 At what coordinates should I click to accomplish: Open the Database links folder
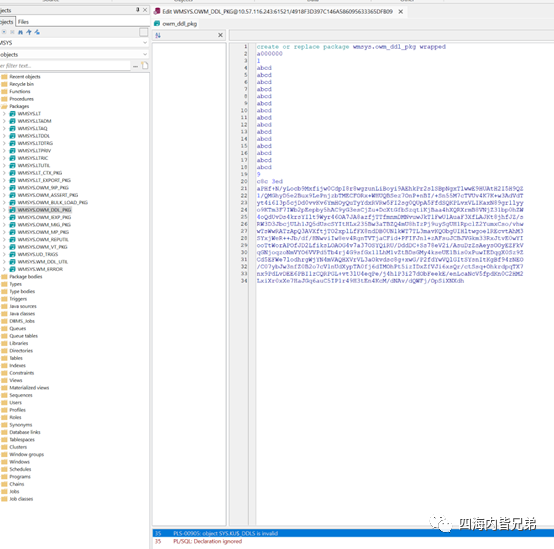pyautogui.click(x=25, y=432)
